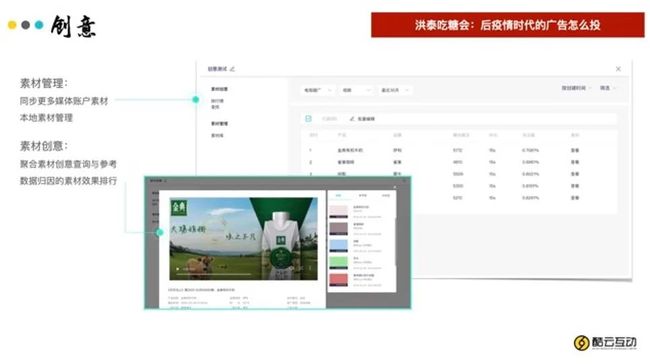Open the second filter dropdown in the filter bar

point(356,90)
